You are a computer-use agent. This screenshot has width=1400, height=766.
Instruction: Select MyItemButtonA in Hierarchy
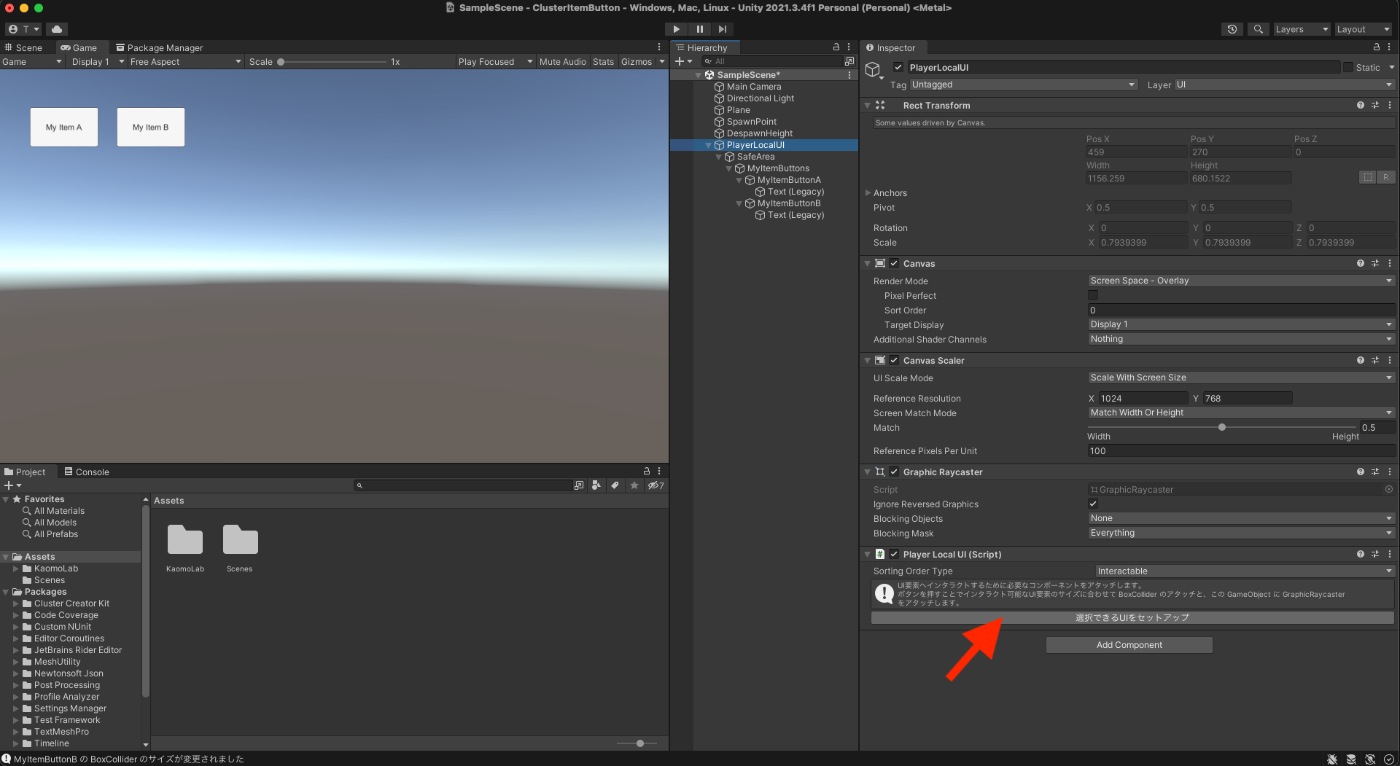(x=789, y=180)
